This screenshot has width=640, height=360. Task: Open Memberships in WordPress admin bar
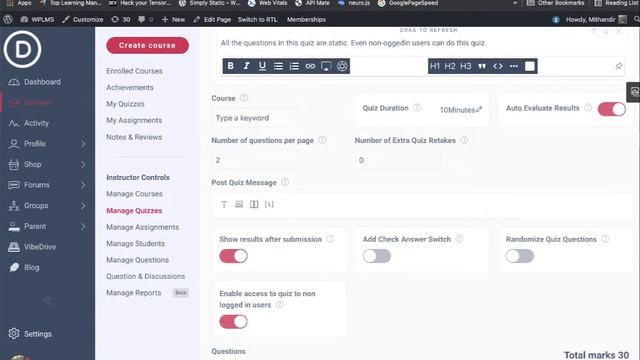[306, 19]
